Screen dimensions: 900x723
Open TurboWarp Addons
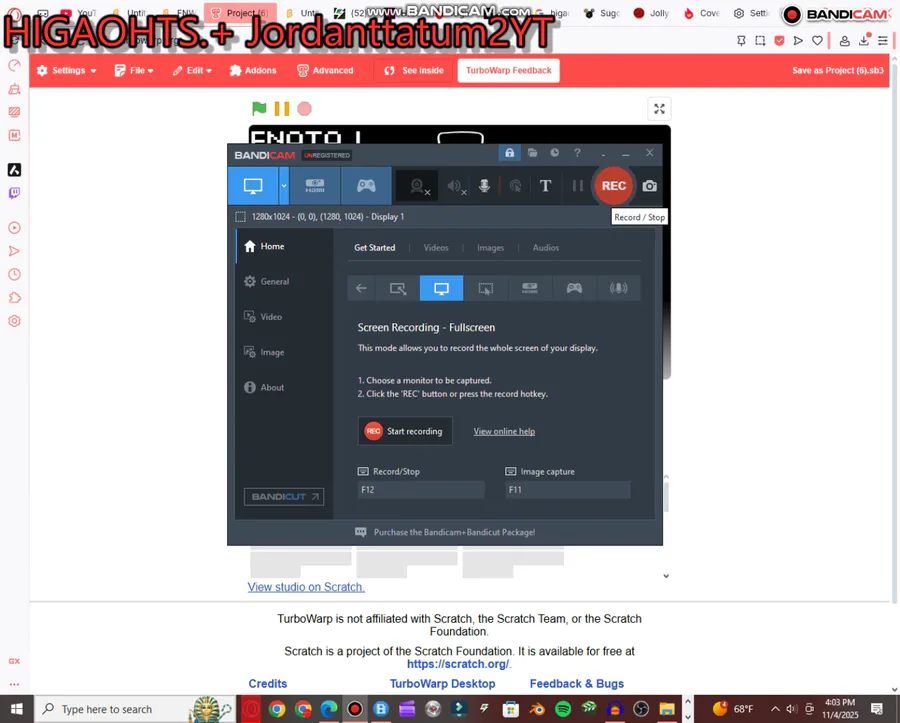point(253,71)
